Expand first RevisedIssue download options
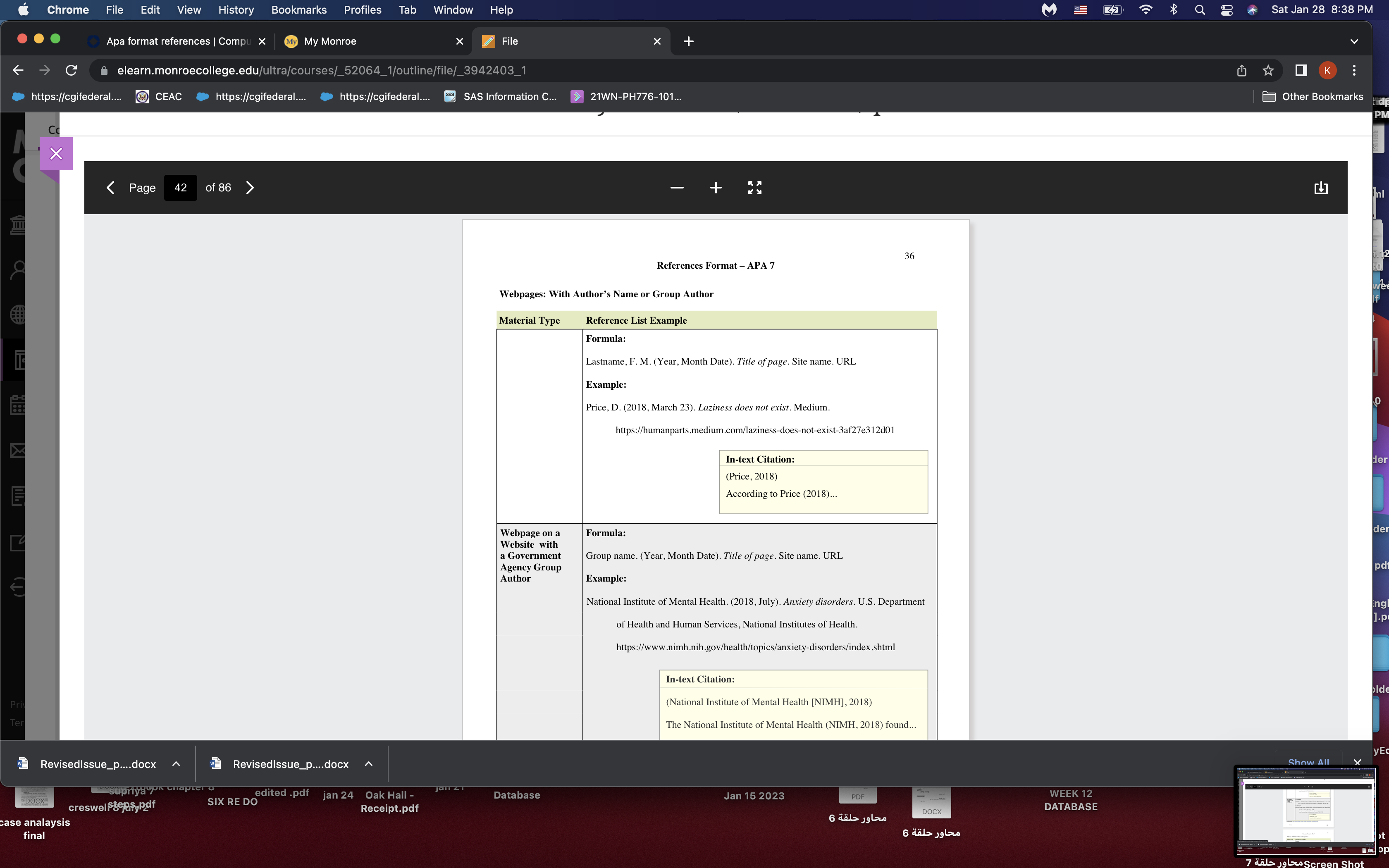The image size is (1389, 868). [x=176, y=764]
